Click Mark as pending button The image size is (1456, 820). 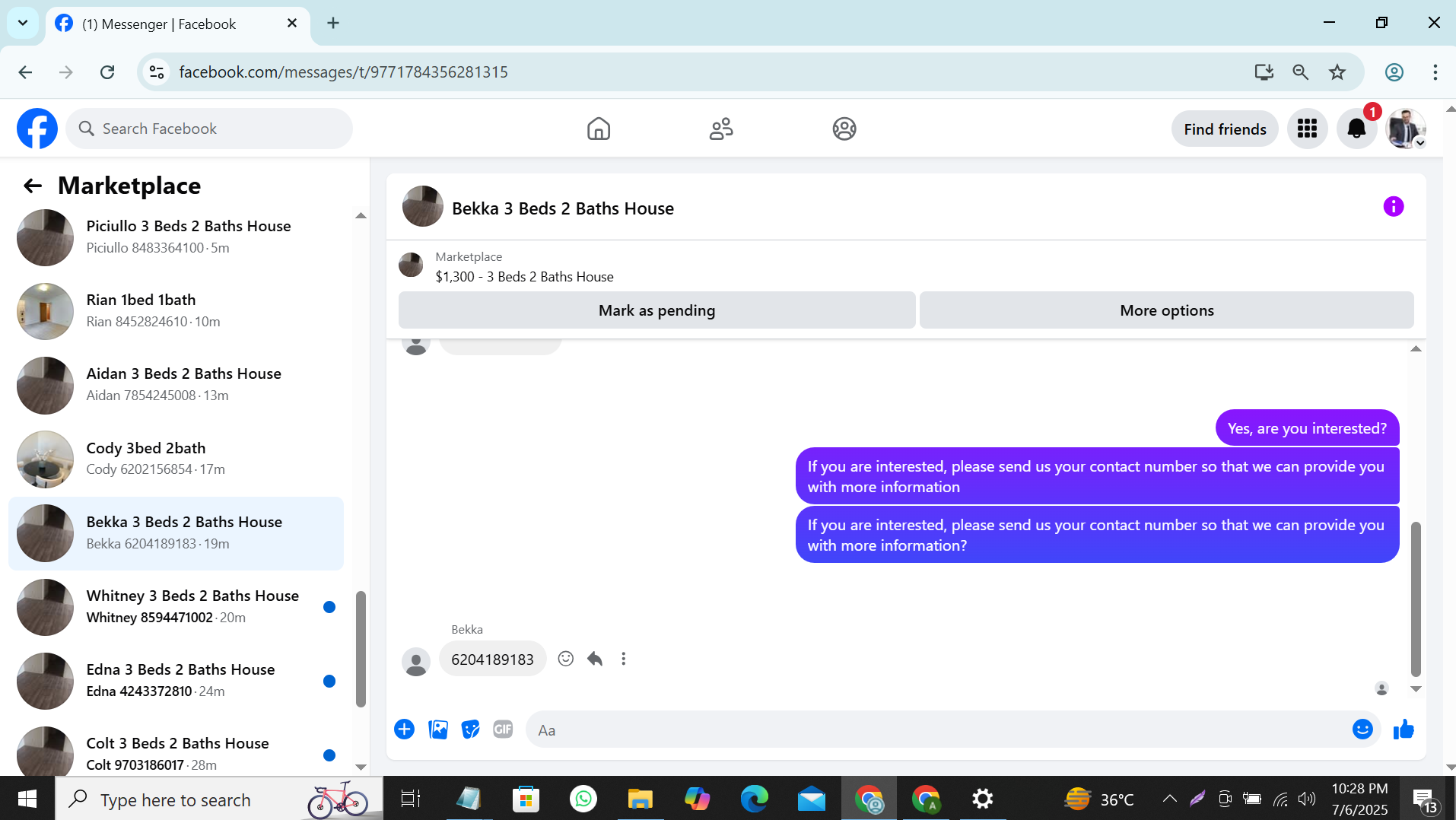656,310
